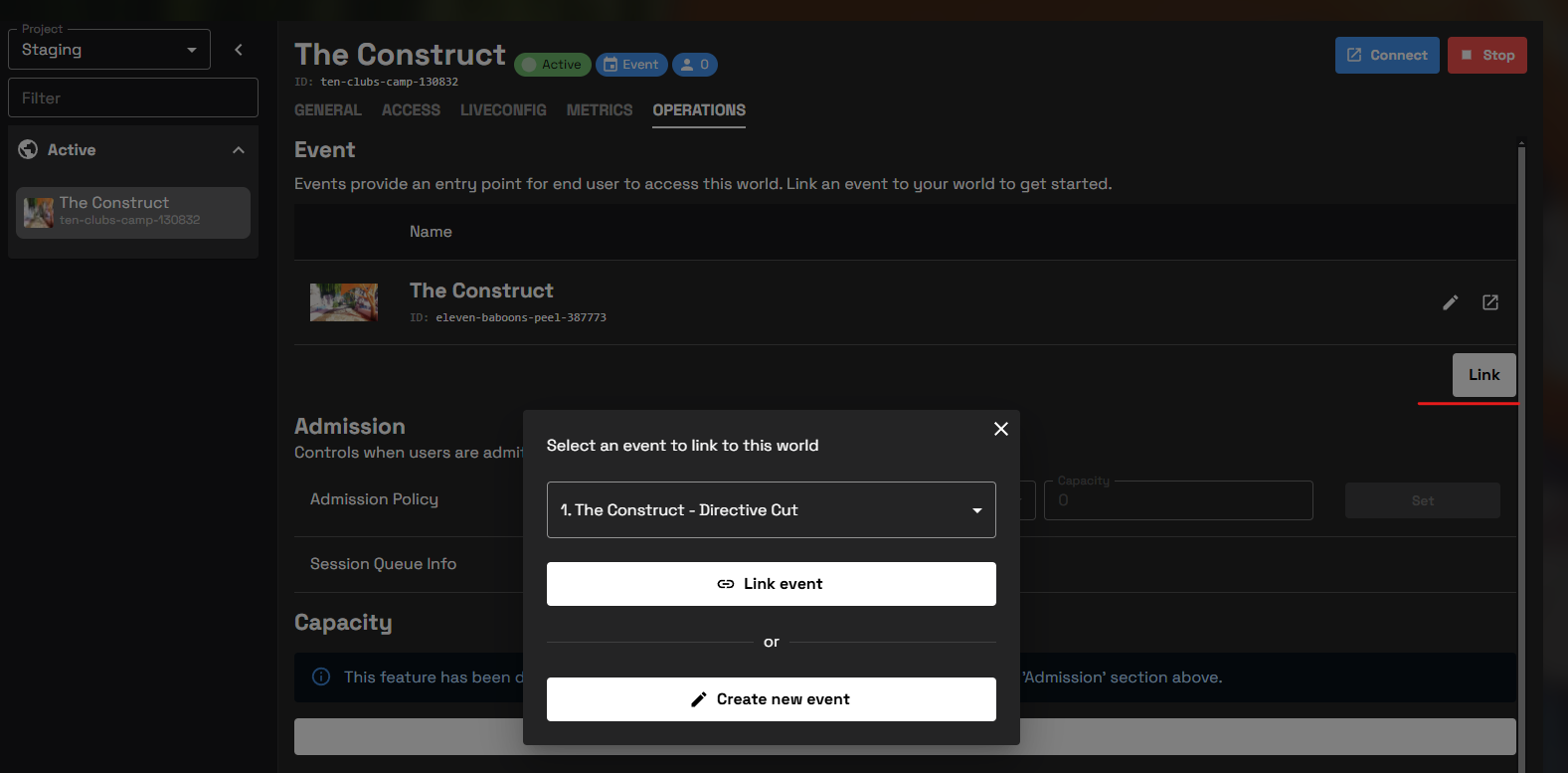Collapse the sidebar with the left chevron
1568x773 pixels.
tap(239, 50)
